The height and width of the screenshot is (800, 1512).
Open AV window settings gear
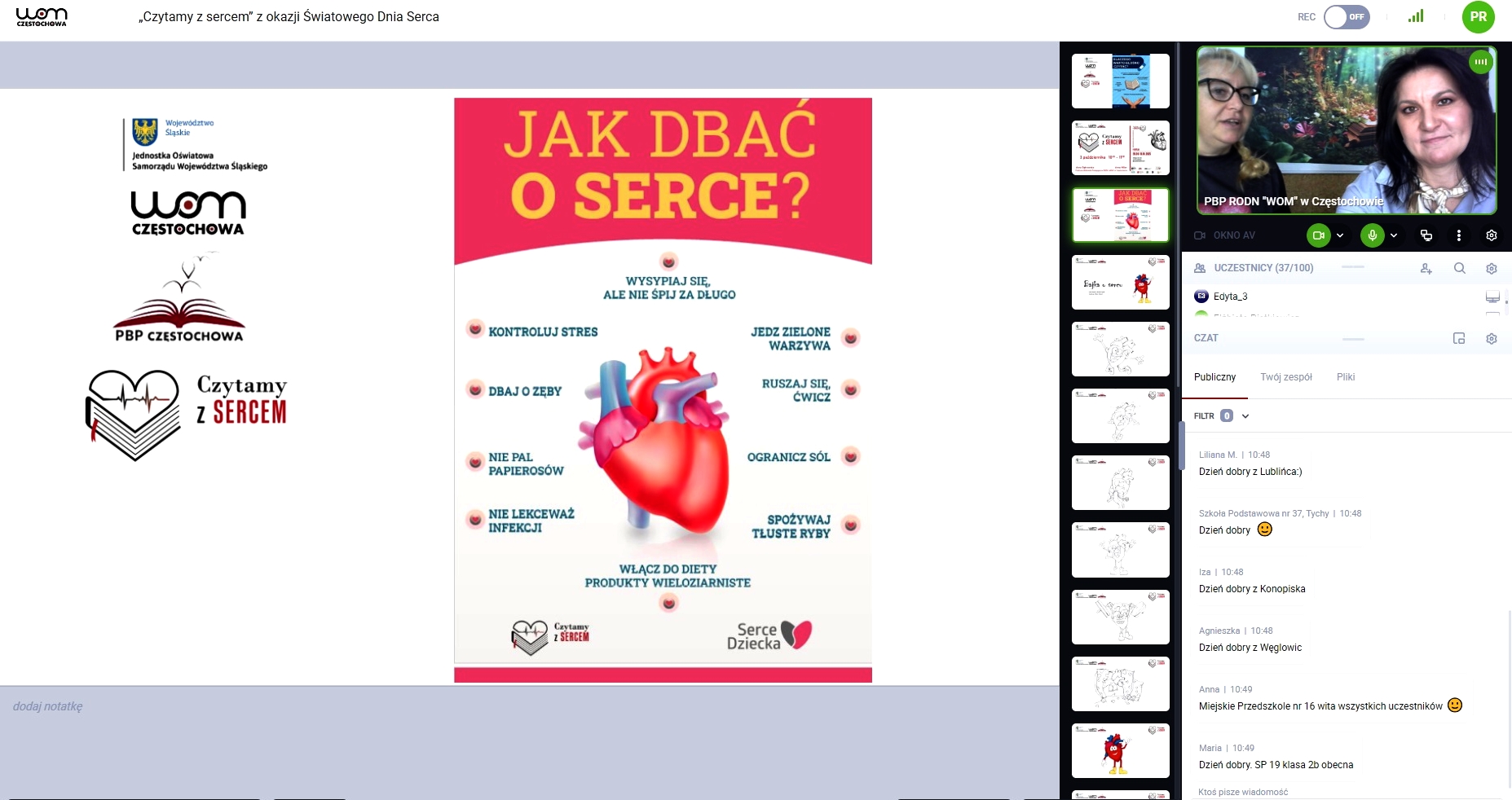(x=1491, y=235)
